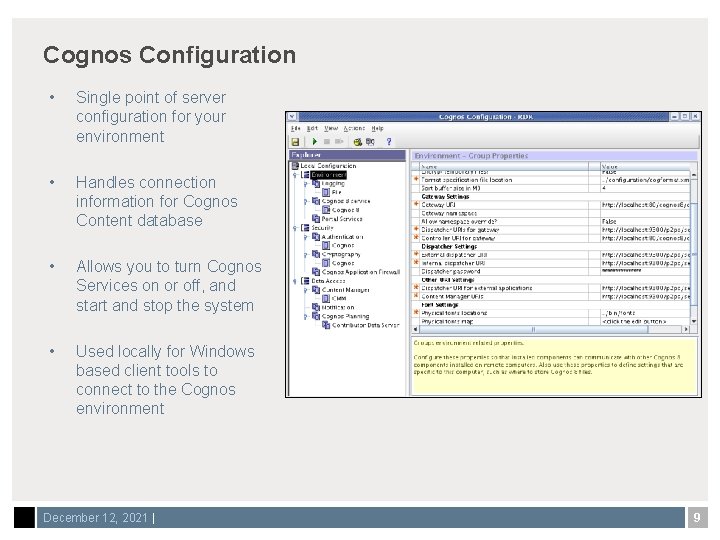720x540 pixels.
Task: Click the horizontal scrollbar right arrow
Action: (686, 329)
